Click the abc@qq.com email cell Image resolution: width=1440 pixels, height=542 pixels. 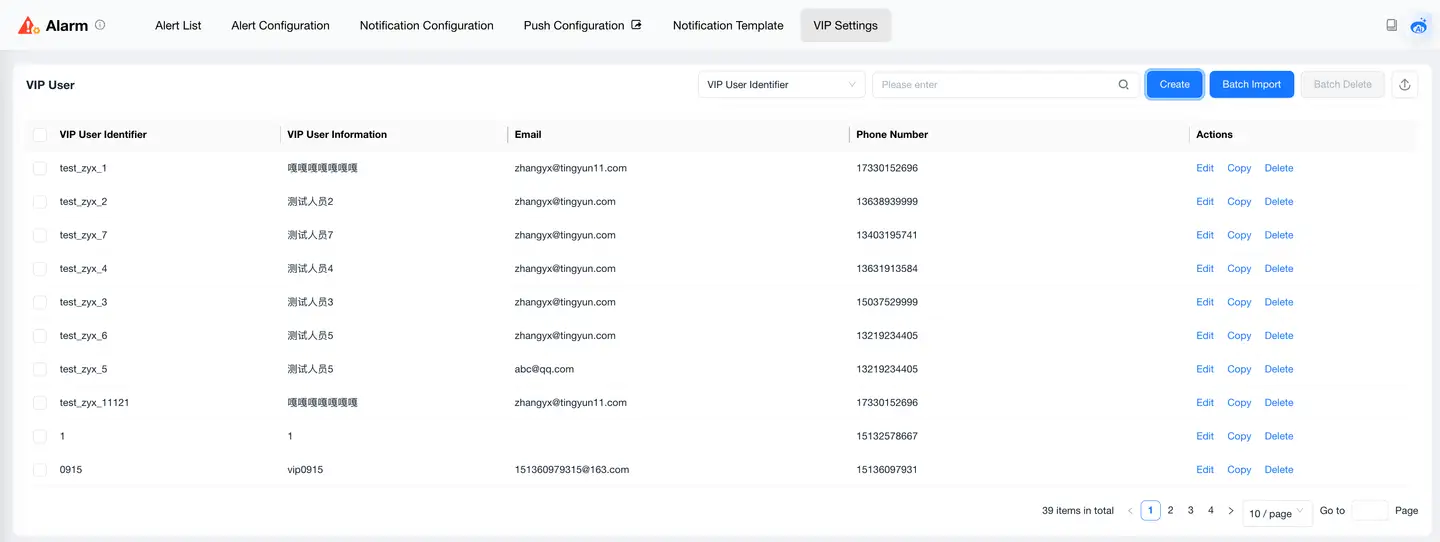tap(544, 369)
